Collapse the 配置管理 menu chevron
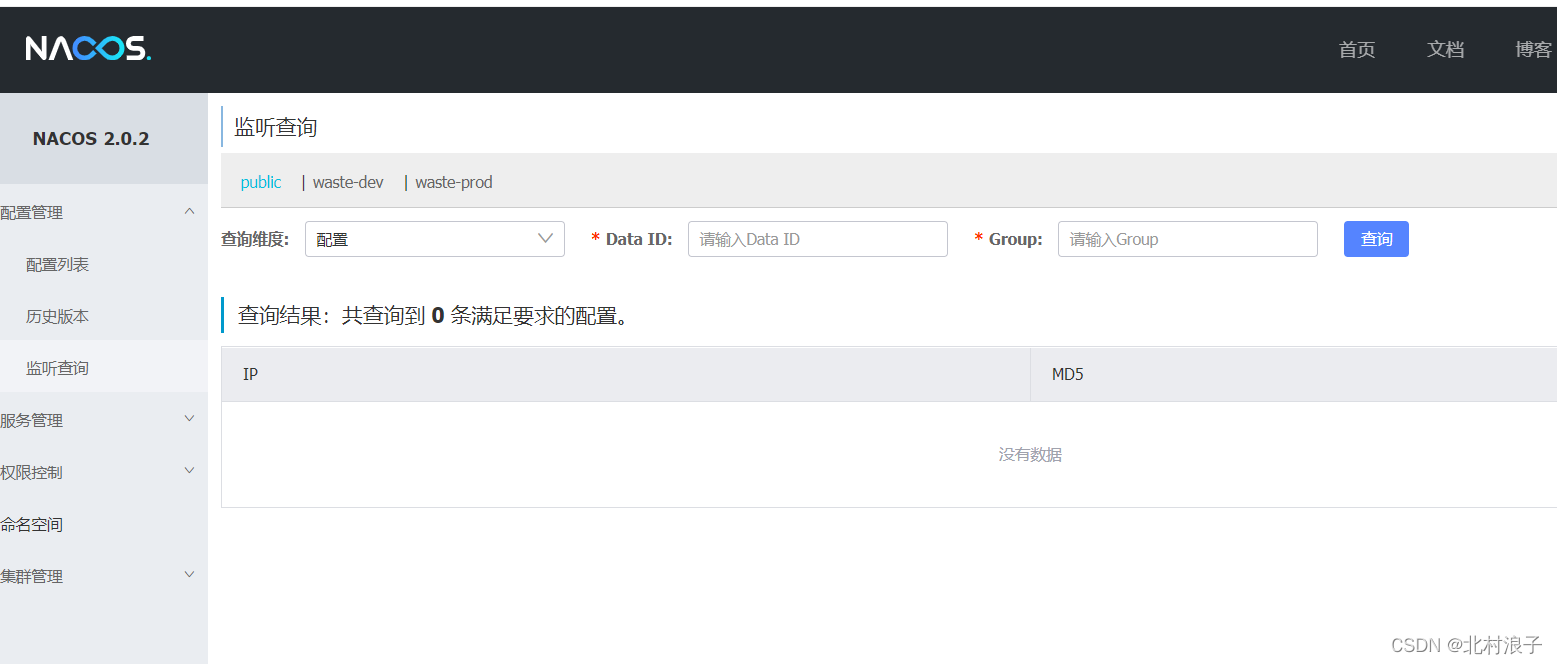 (x=189, y=211)
